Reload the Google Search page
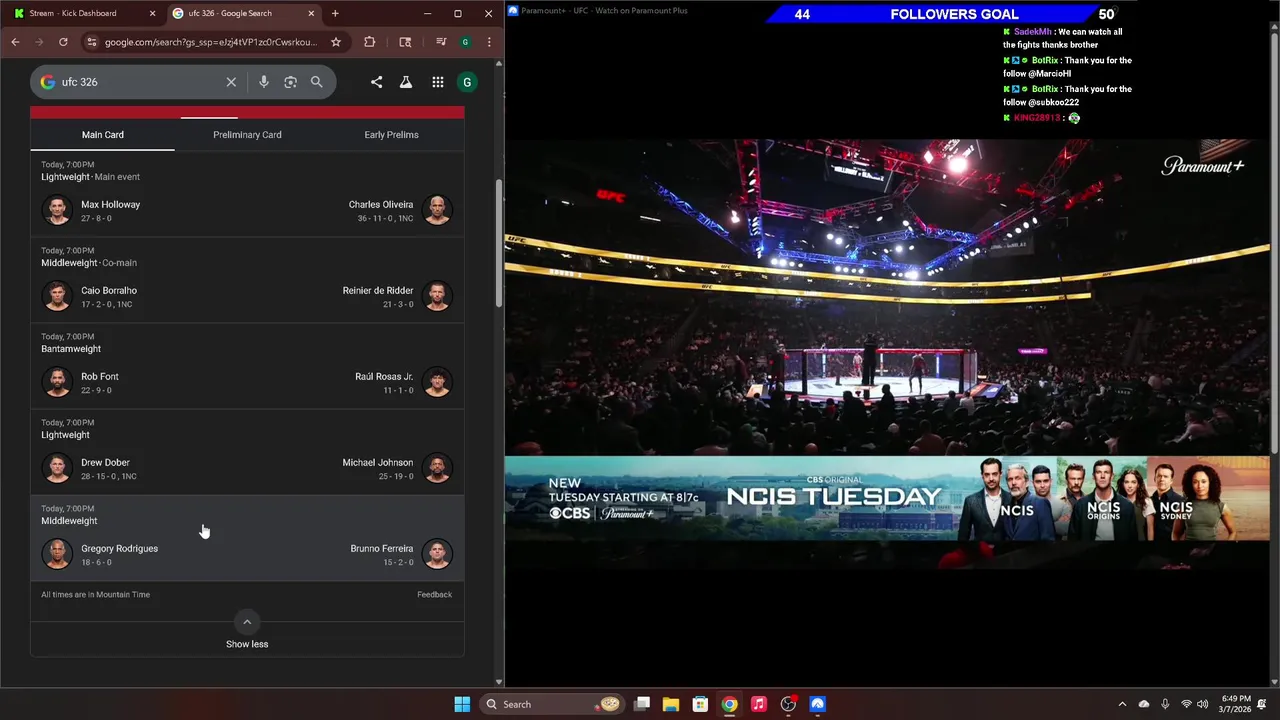 [63, 42]
